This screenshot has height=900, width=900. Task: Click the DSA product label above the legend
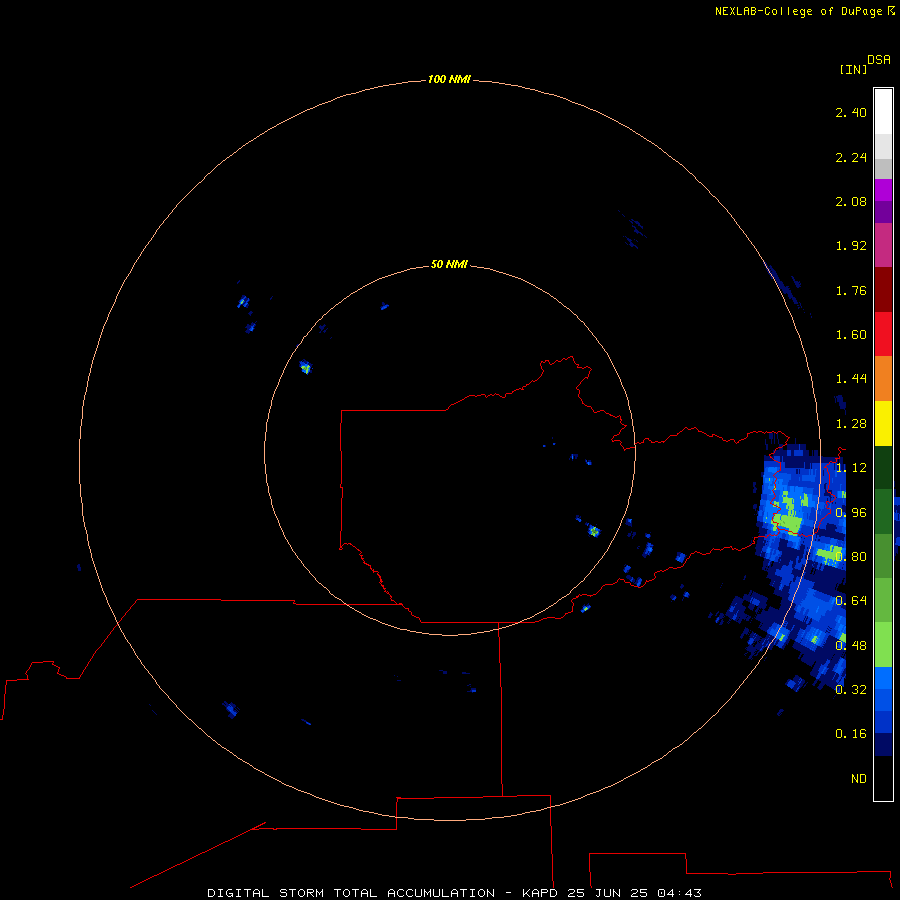(x=879, y=60)
